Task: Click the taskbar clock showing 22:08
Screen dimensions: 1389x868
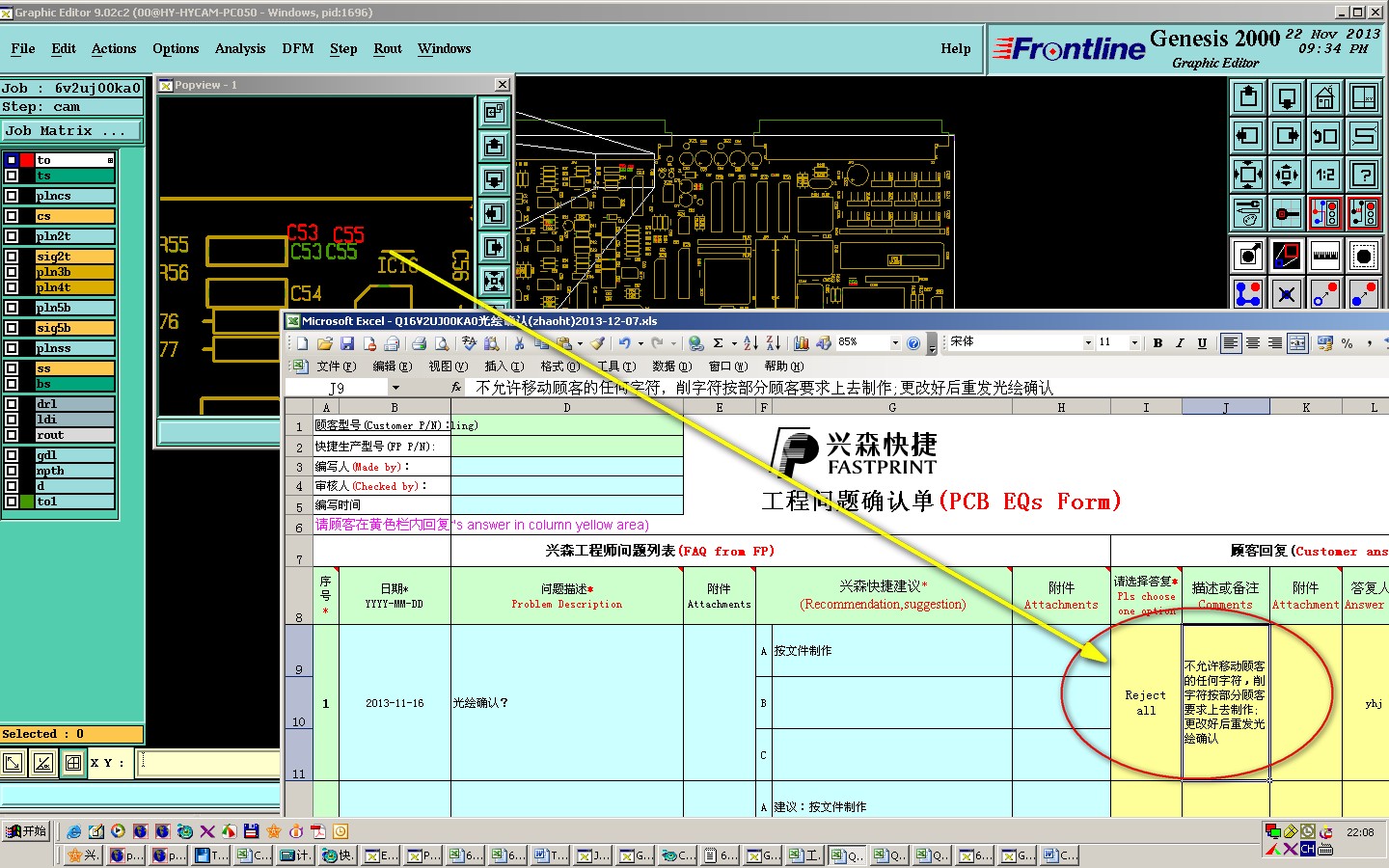Action: (x=1360, y=832)
